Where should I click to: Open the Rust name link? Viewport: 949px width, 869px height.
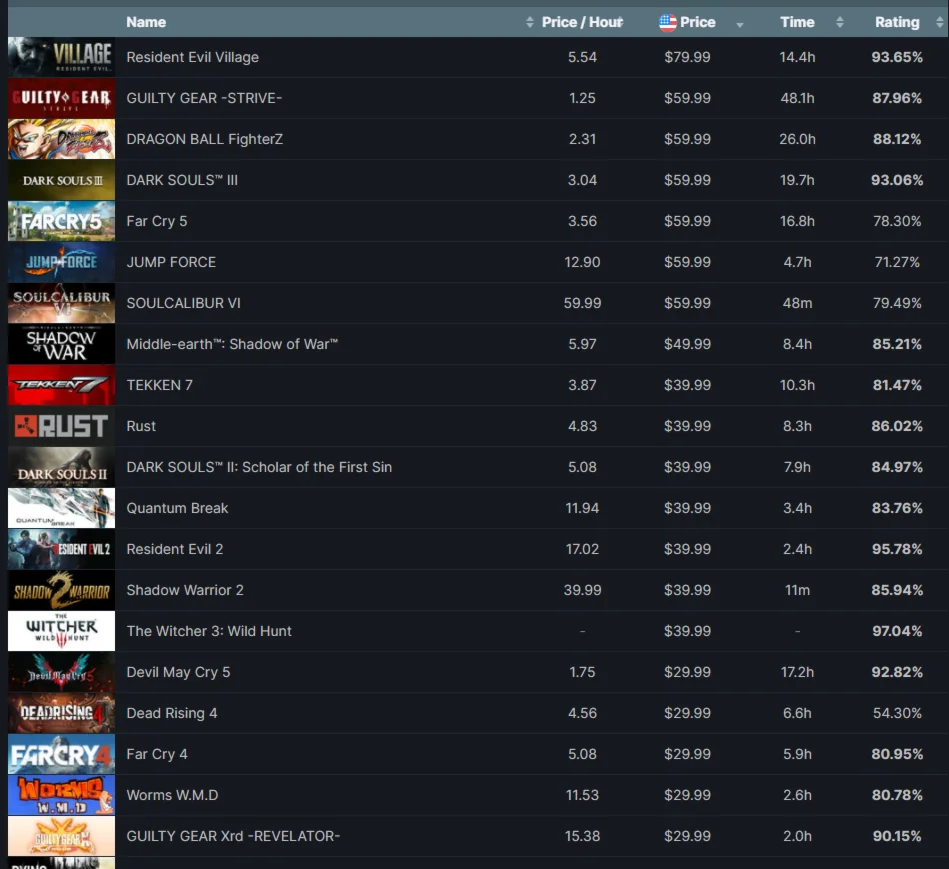(141, 426)
